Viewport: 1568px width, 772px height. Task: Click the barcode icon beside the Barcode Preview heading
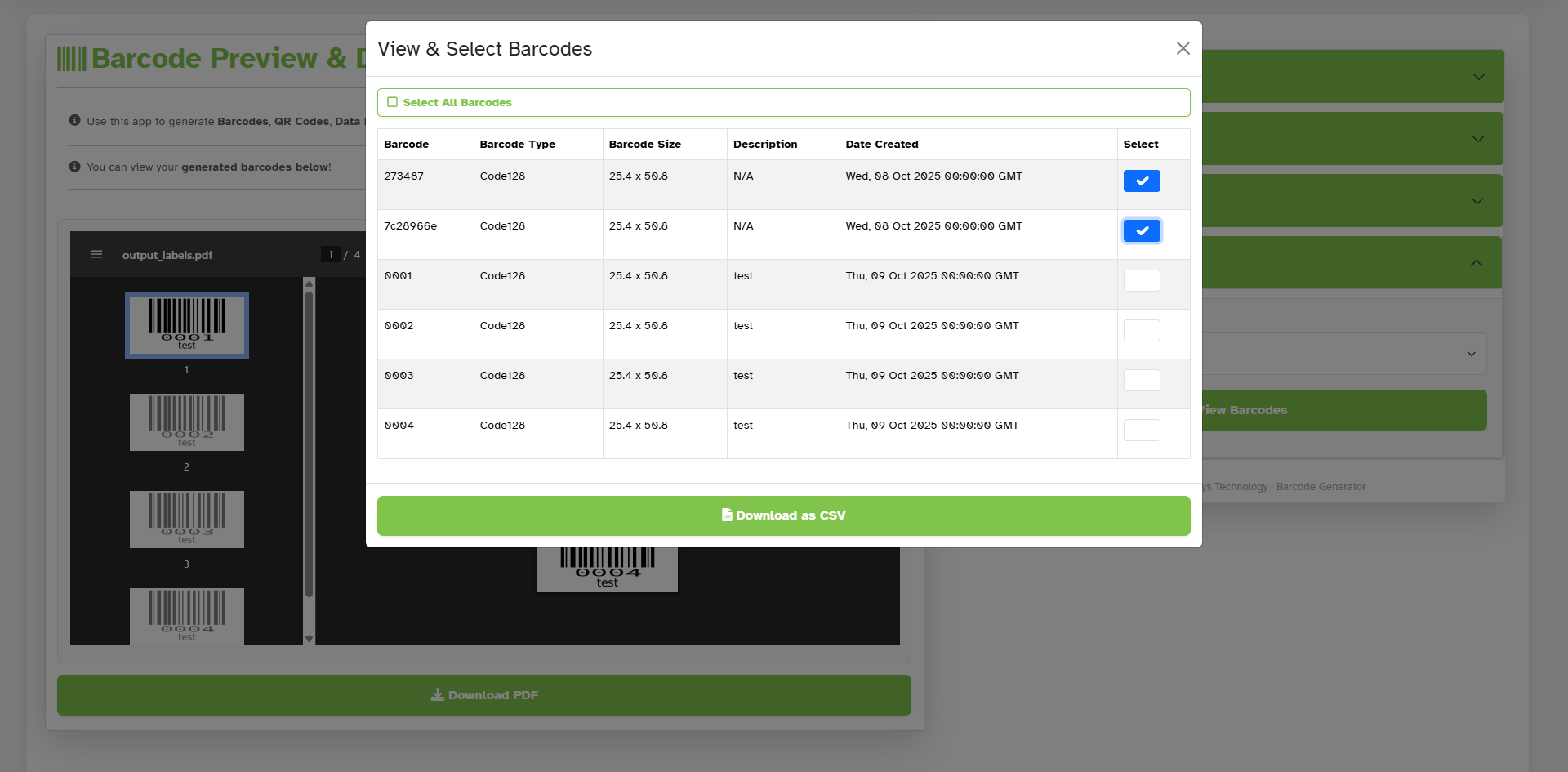(71, 57)
